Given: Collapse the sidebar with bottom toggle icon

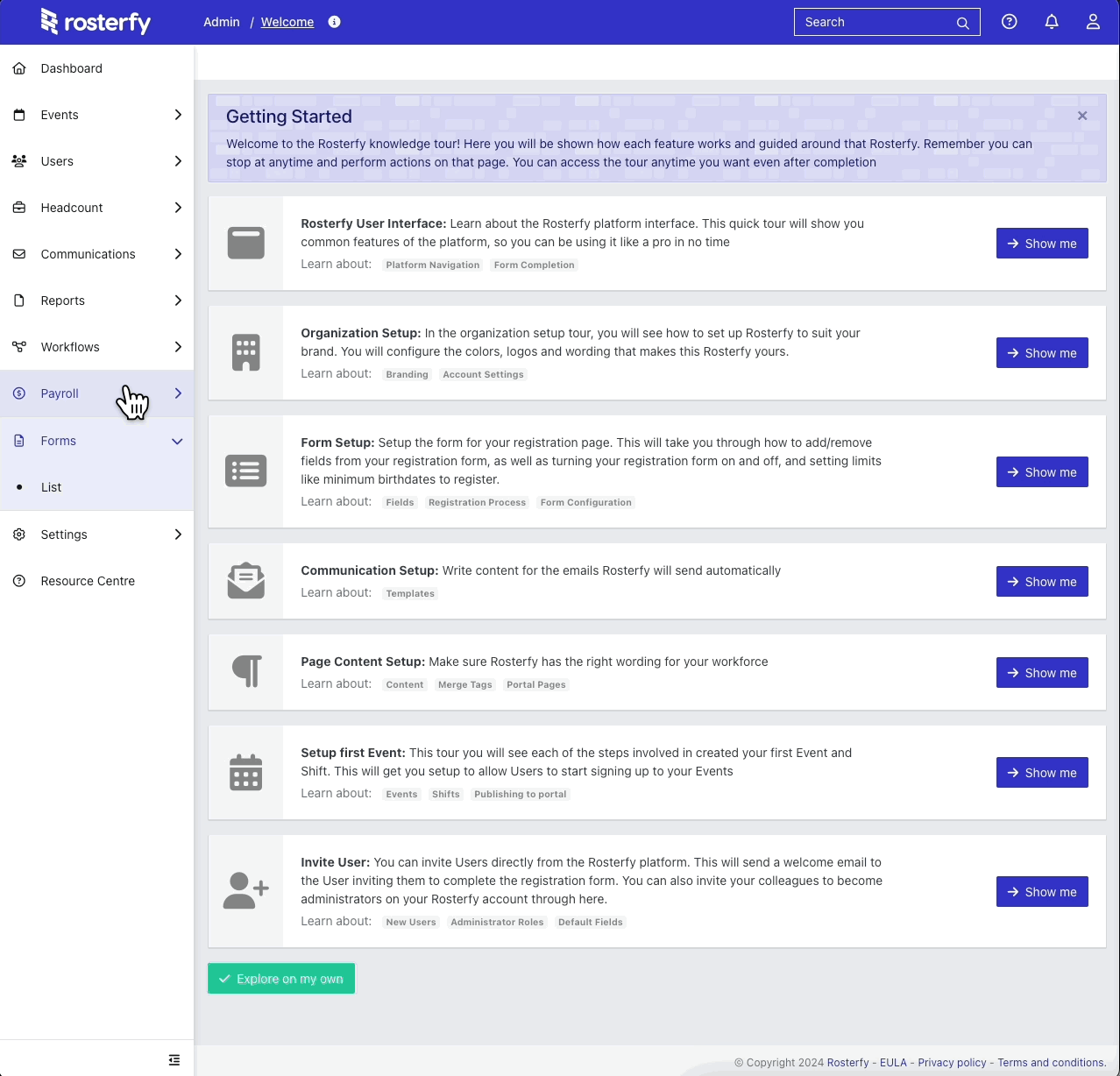Looking at the screenshot, I should point(174,1060).
